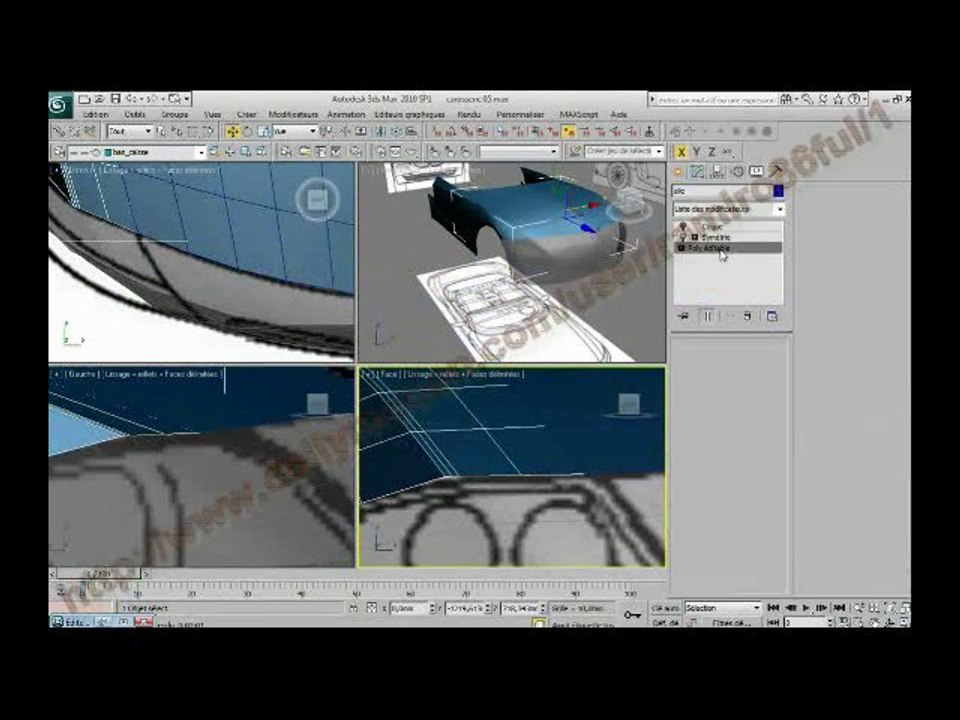Image resolution: width=960 pixels, height=720 pixels.
Task: Toggle the Show End Result button under the stack
Action: pyautogui.click(x=707, y=316)
